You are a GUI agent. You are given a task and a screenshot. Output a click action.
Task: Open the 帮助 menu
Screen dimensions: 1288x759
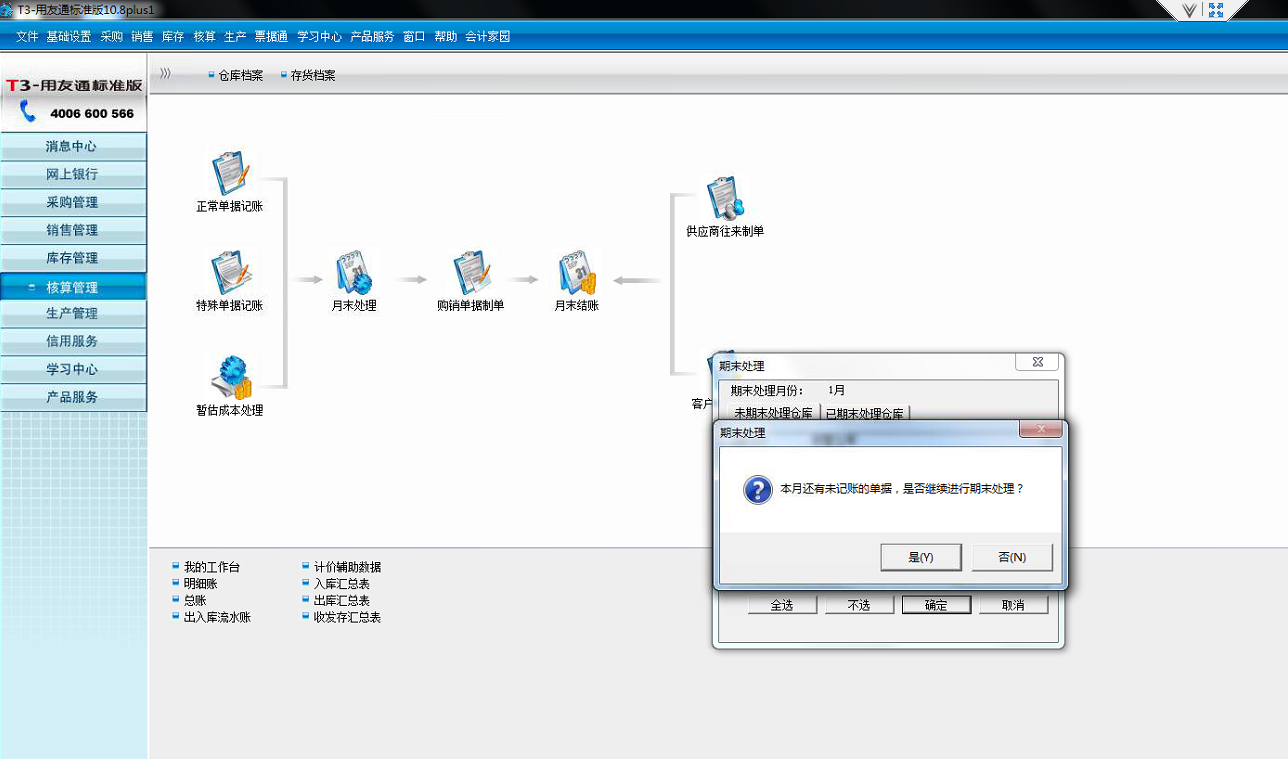click(x=445, y=36)
